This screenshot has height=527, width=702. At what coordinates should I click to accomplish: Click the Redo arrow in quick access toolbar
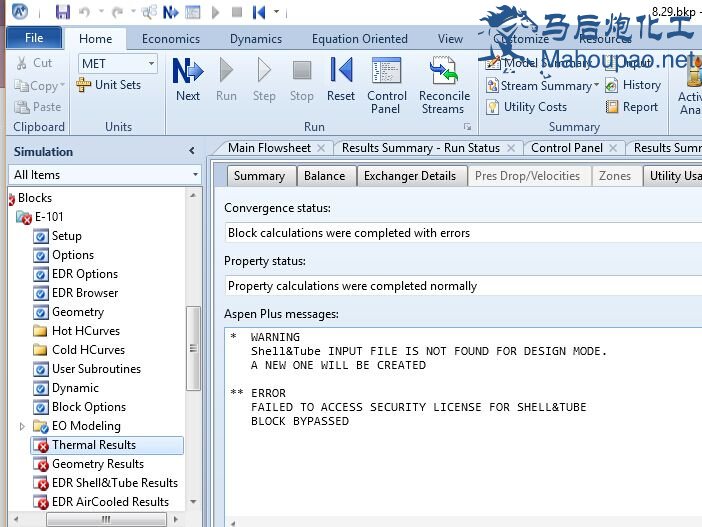click(117, 12)
